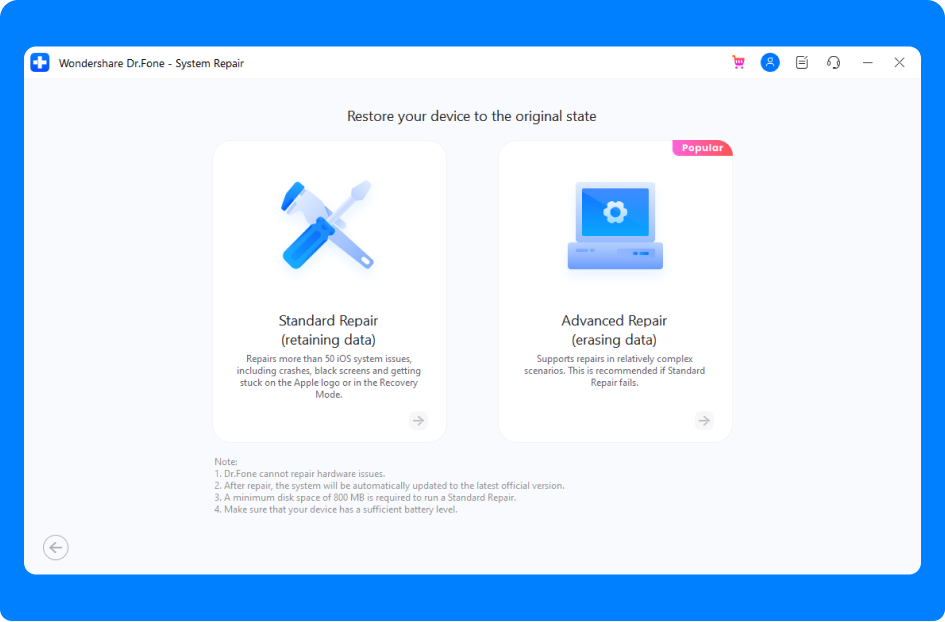The image size is (945, 622).
Task: Minimize the Dr.Fone window
Action: coord(868,63)
